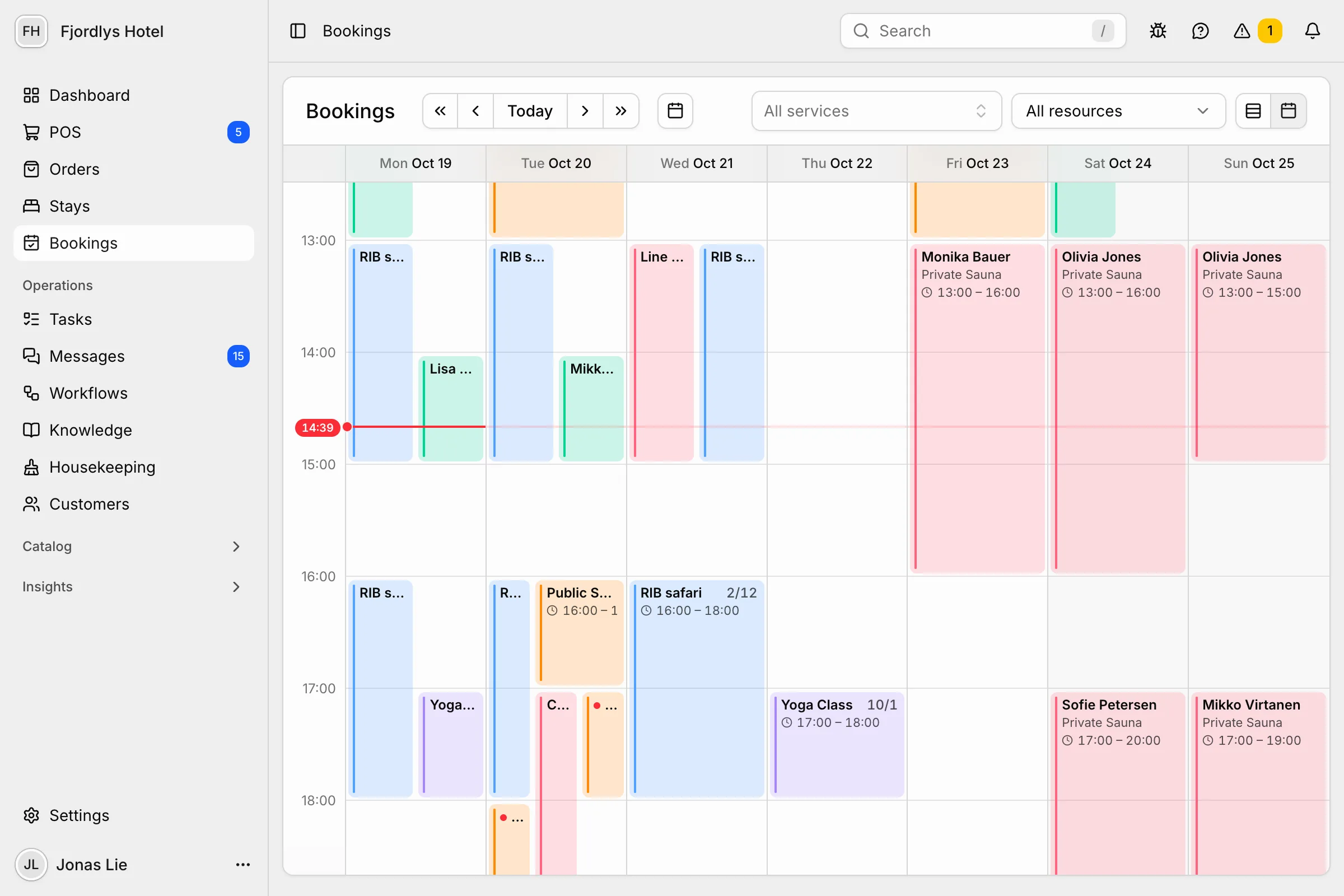Open the Messages page

[x=134, y=356]
